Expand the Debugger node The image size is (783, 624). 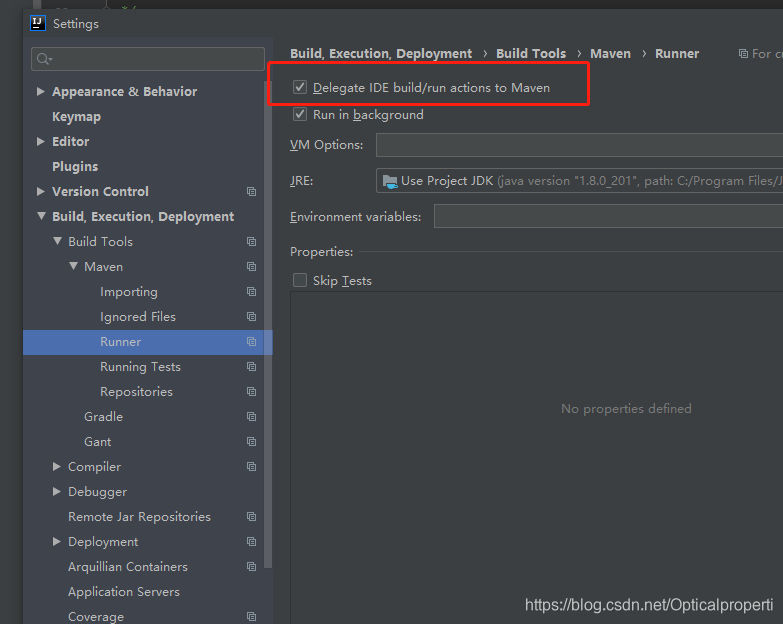[x=57, y=491]
